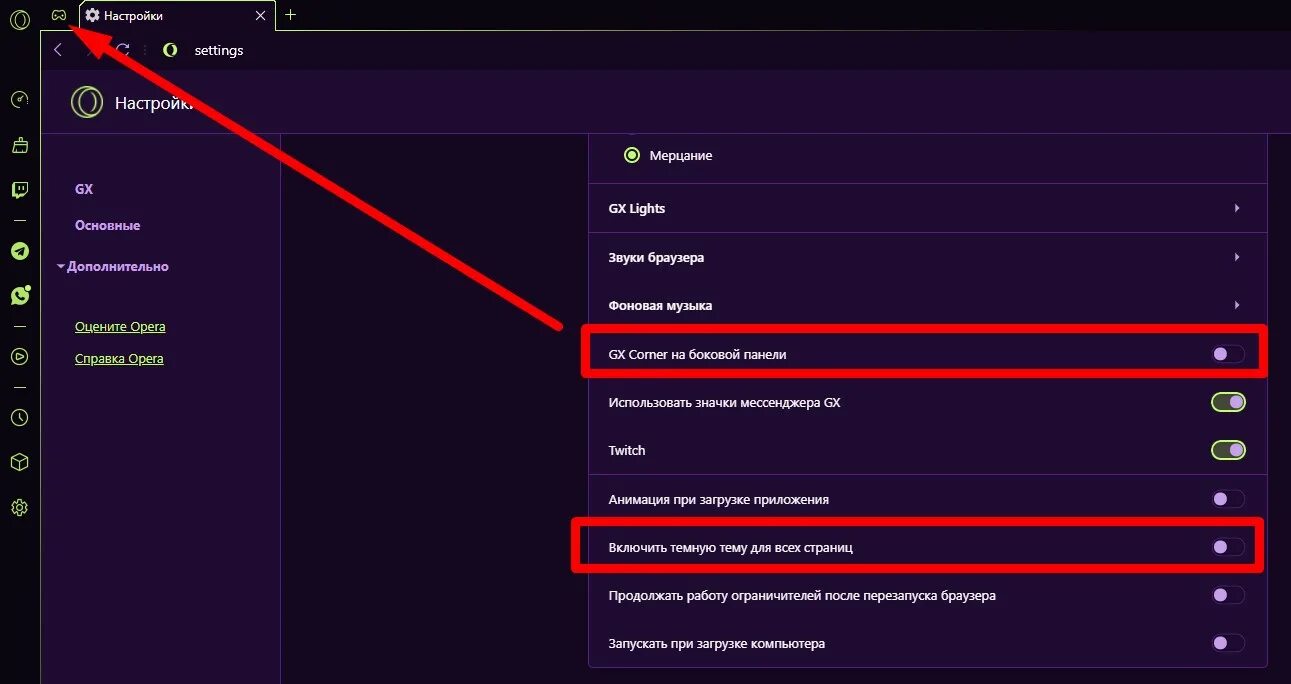1291x684 pixels.
Task: Open Extensions cube icon in sidebar
Action: point(19,462)
